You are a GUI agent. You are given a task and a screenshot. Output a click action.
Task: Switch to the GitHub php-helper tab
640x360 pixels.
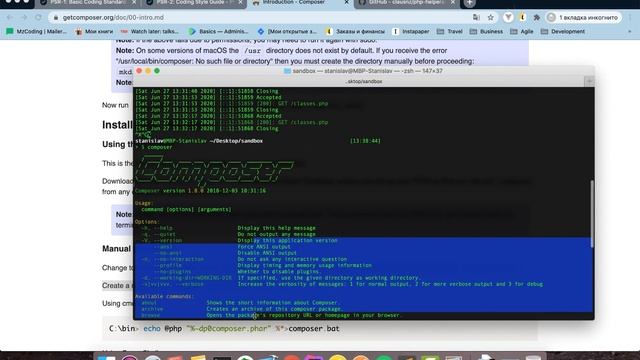(406, 3)
